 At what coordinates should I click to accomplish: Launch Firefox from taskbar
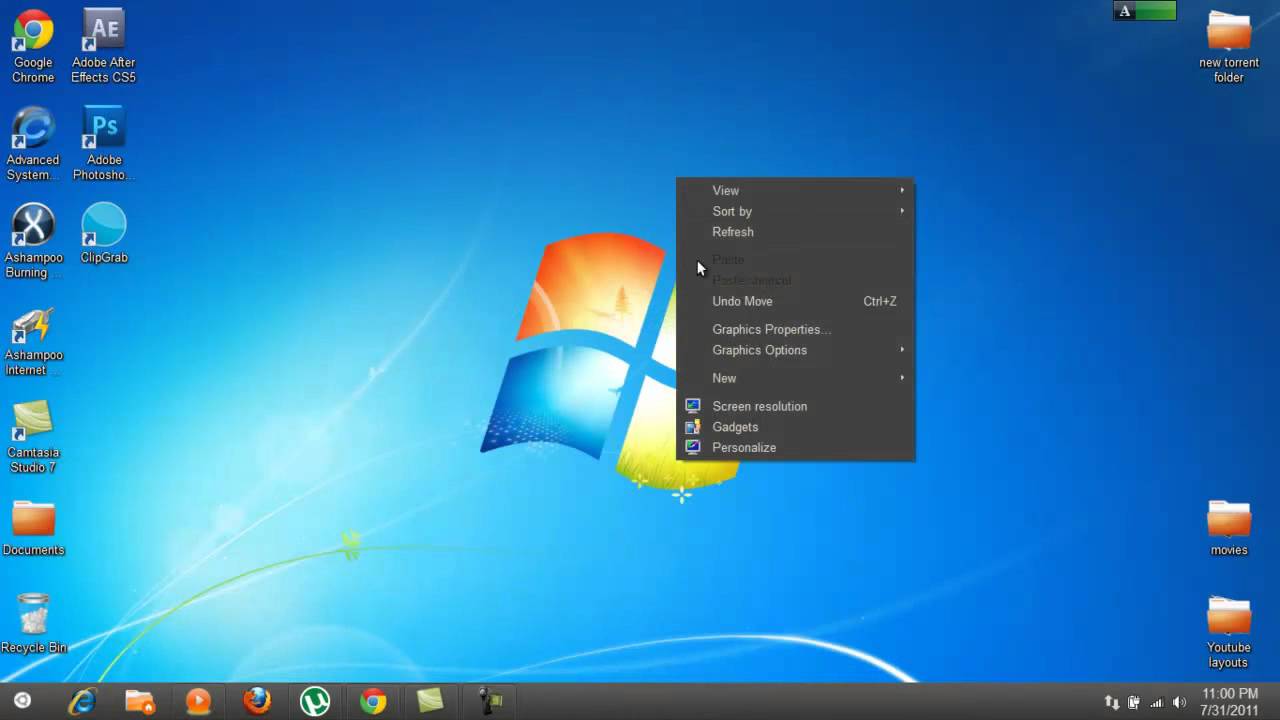pyautogui.click(x=257, y=701)
